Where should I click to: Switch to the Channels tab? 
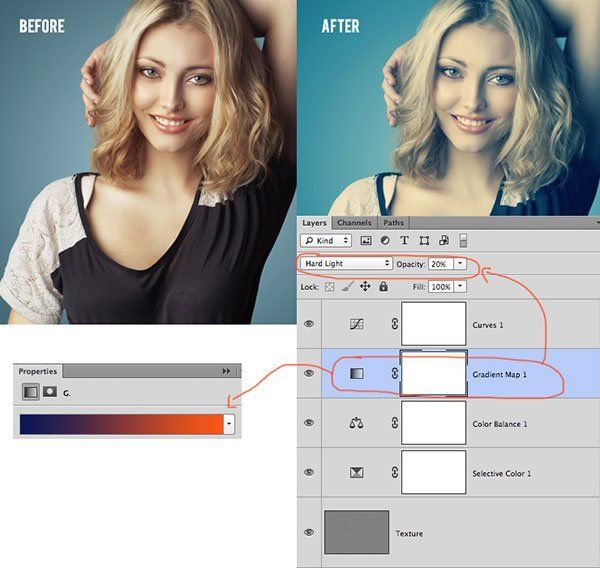point(354,223)
